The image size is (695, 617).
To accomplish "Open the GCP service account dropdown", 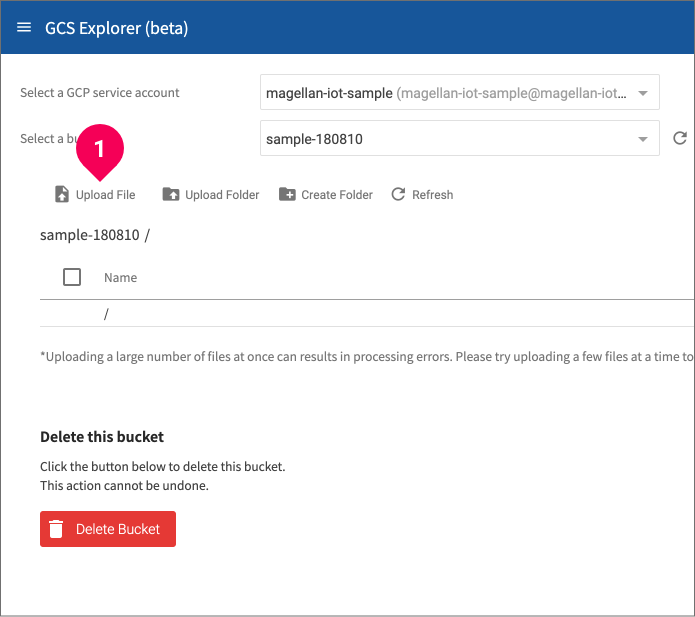I will pos(460,92).
